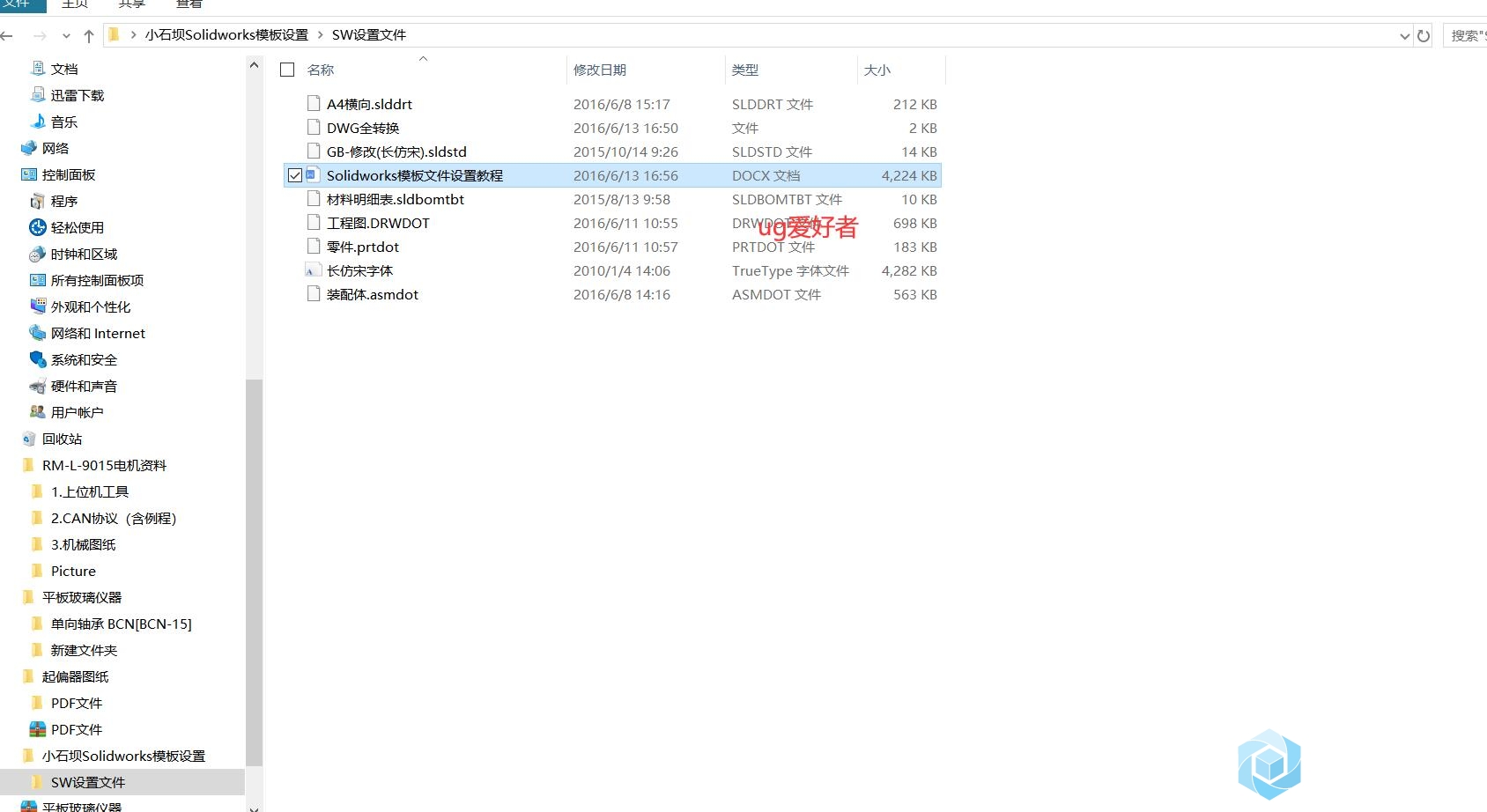Expand the chevron before 小石坝Solidworks模板设置 in path
The height and width of the screenshot is (812, 1487).
[x=133, y=35]
